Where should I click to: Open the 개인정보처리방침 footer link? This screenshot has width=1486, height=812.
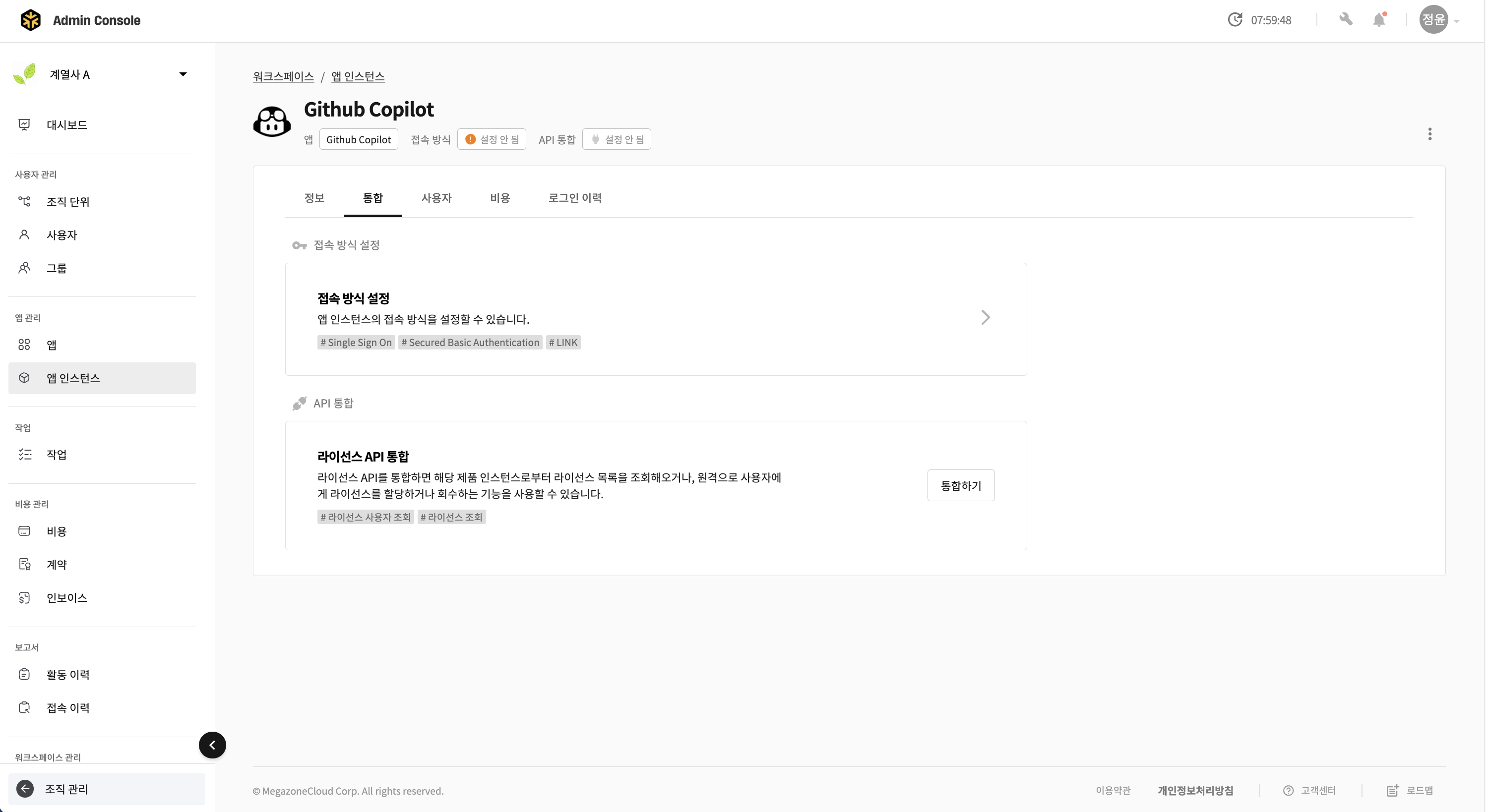click(x=1195, y=791)
